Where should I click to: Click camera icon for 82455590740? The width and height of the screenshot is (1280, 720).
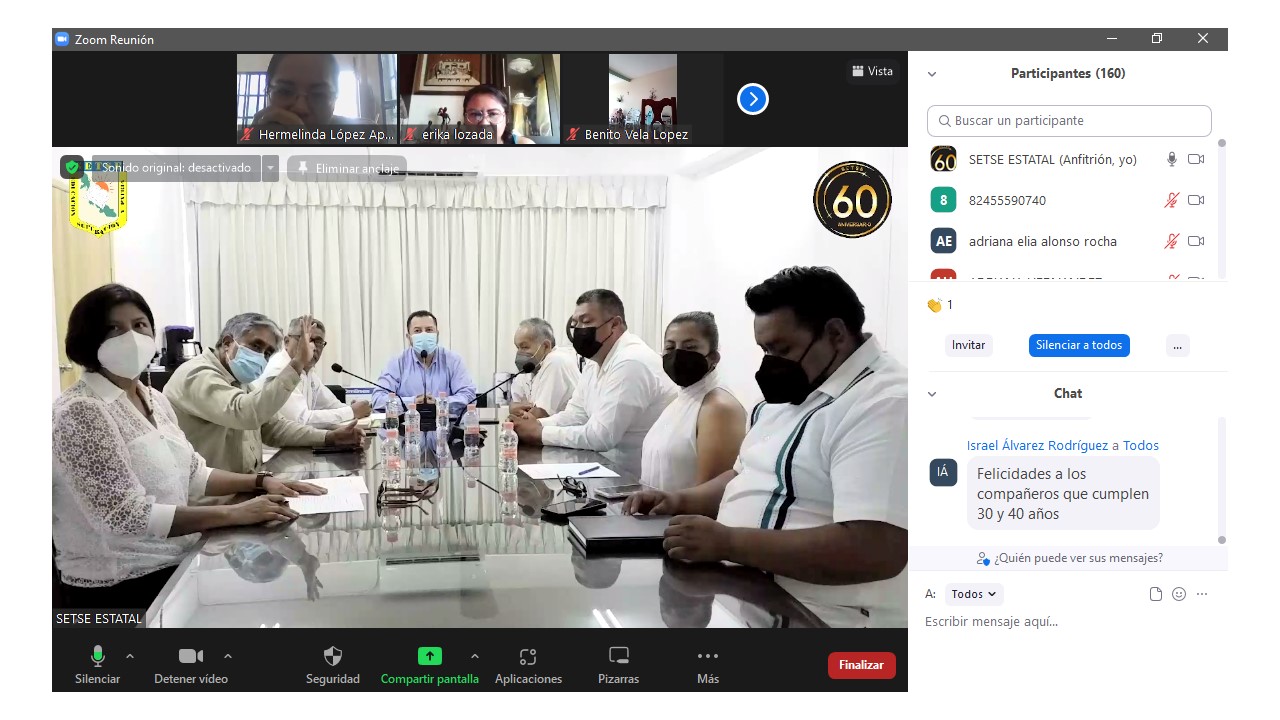[x=1196, y=200]
